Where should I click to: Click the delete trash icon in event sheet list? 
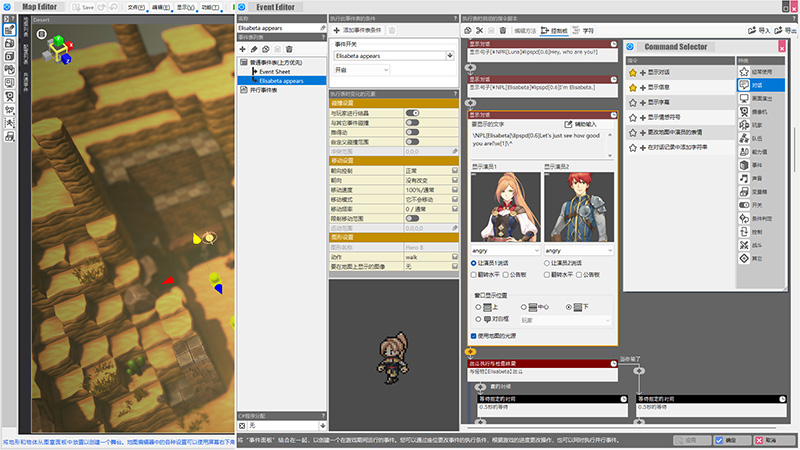click(x=290, y=49)
